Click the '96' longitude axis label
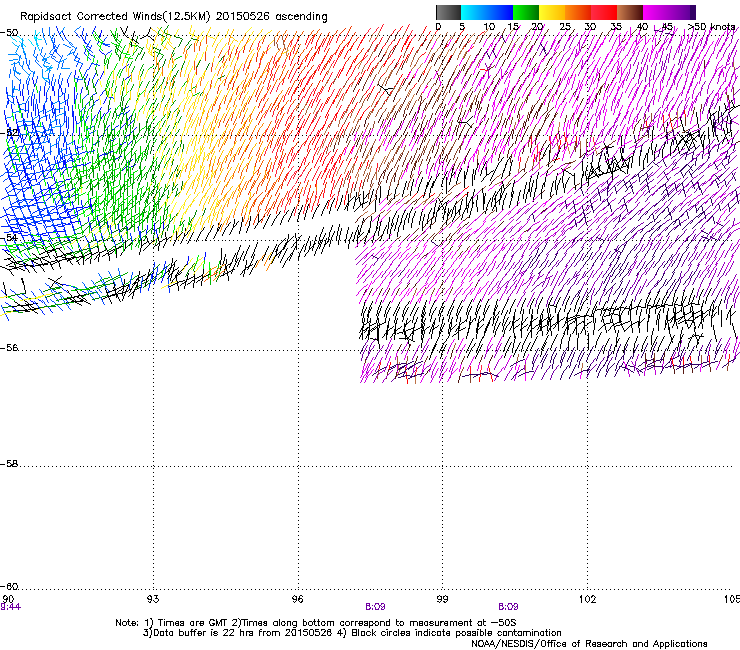Screen dimensions: 740x650 click(x=297, y=599)
